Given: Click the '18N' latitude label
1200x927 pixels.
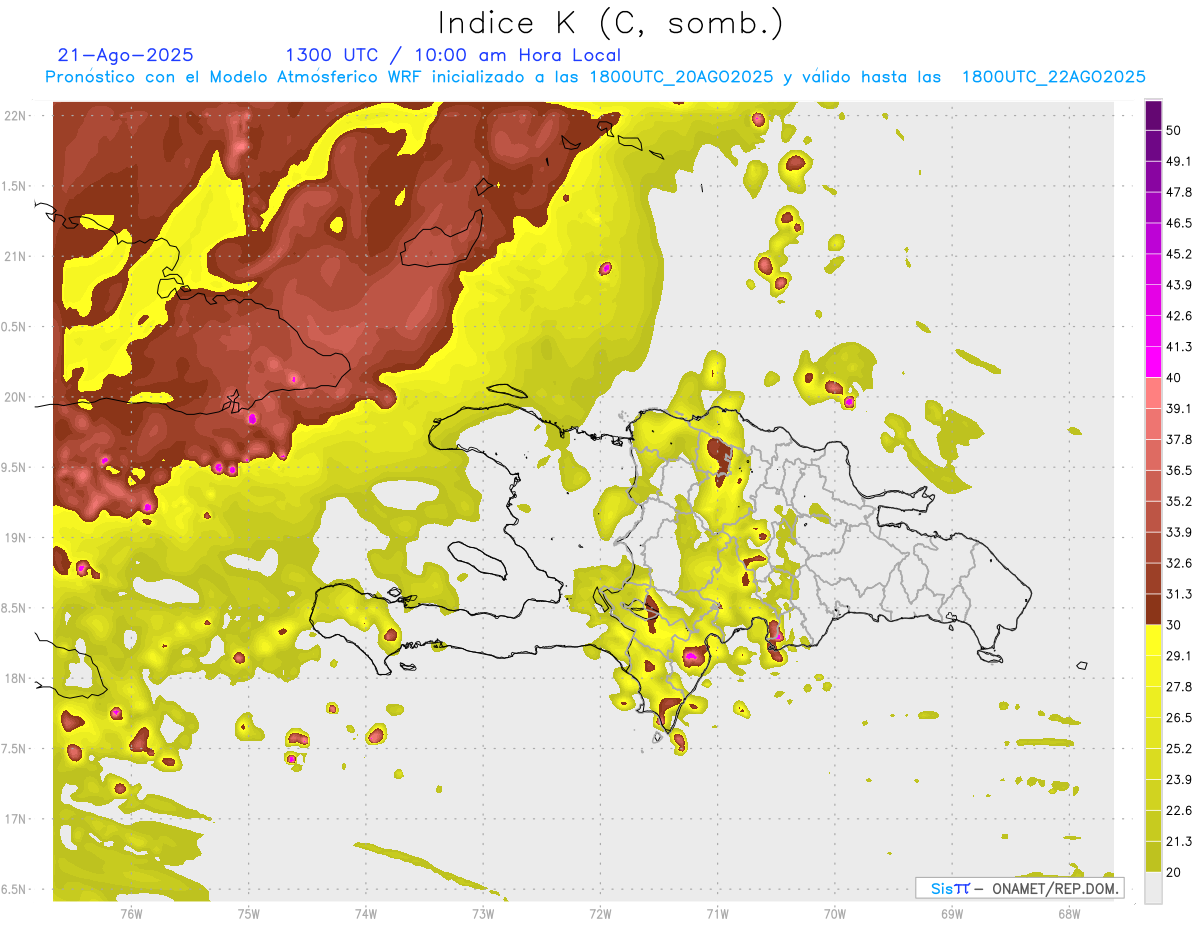Looking at the screenshot, I should pyautogui.click(x=17, y=678).
